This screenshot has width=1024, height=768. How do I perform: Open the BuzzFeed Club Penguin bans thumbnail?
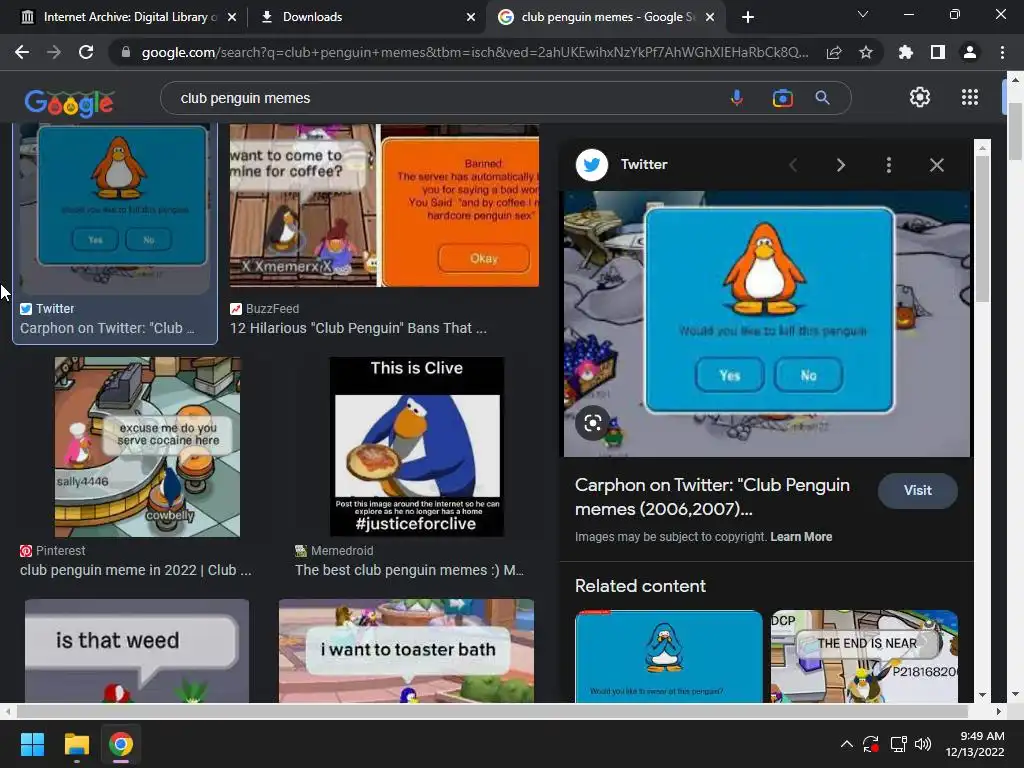point(384,206)
